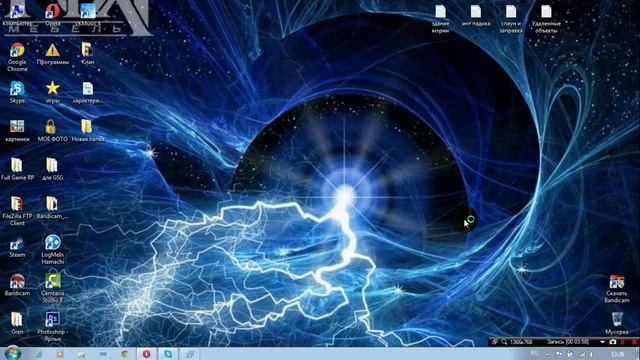Launch Google Chrome from the desktop
This screenshot has width=640, height=360.
17,57
